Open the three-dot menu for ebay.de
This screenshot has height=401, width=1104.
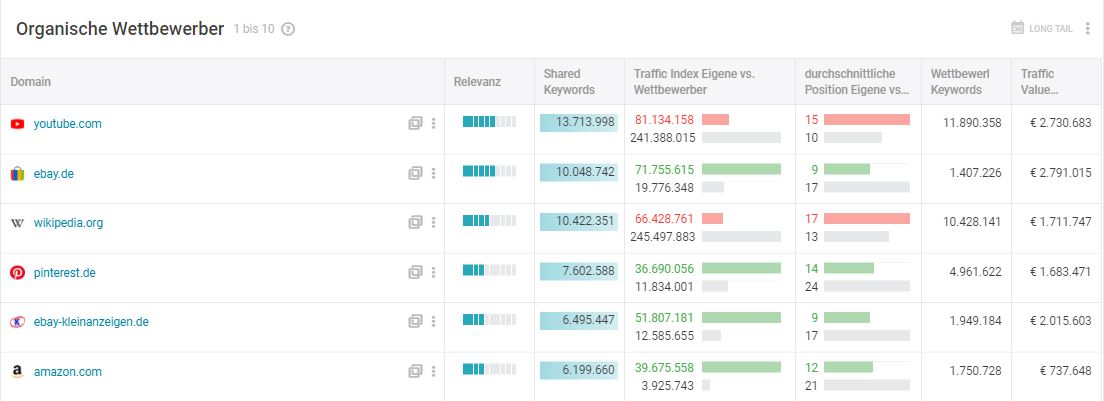click(x=433, y=173)
